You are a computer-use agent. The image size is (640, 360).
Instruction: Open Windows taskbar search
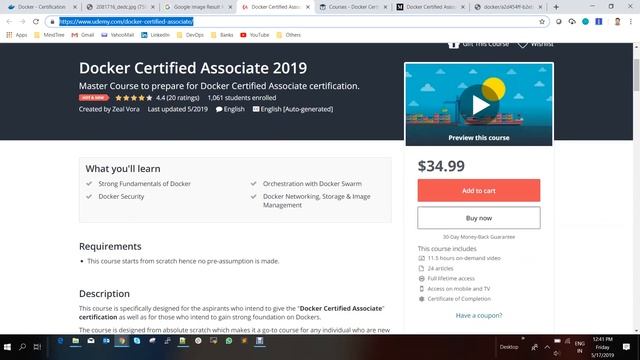pyautogui.click(x=22, y=347)
